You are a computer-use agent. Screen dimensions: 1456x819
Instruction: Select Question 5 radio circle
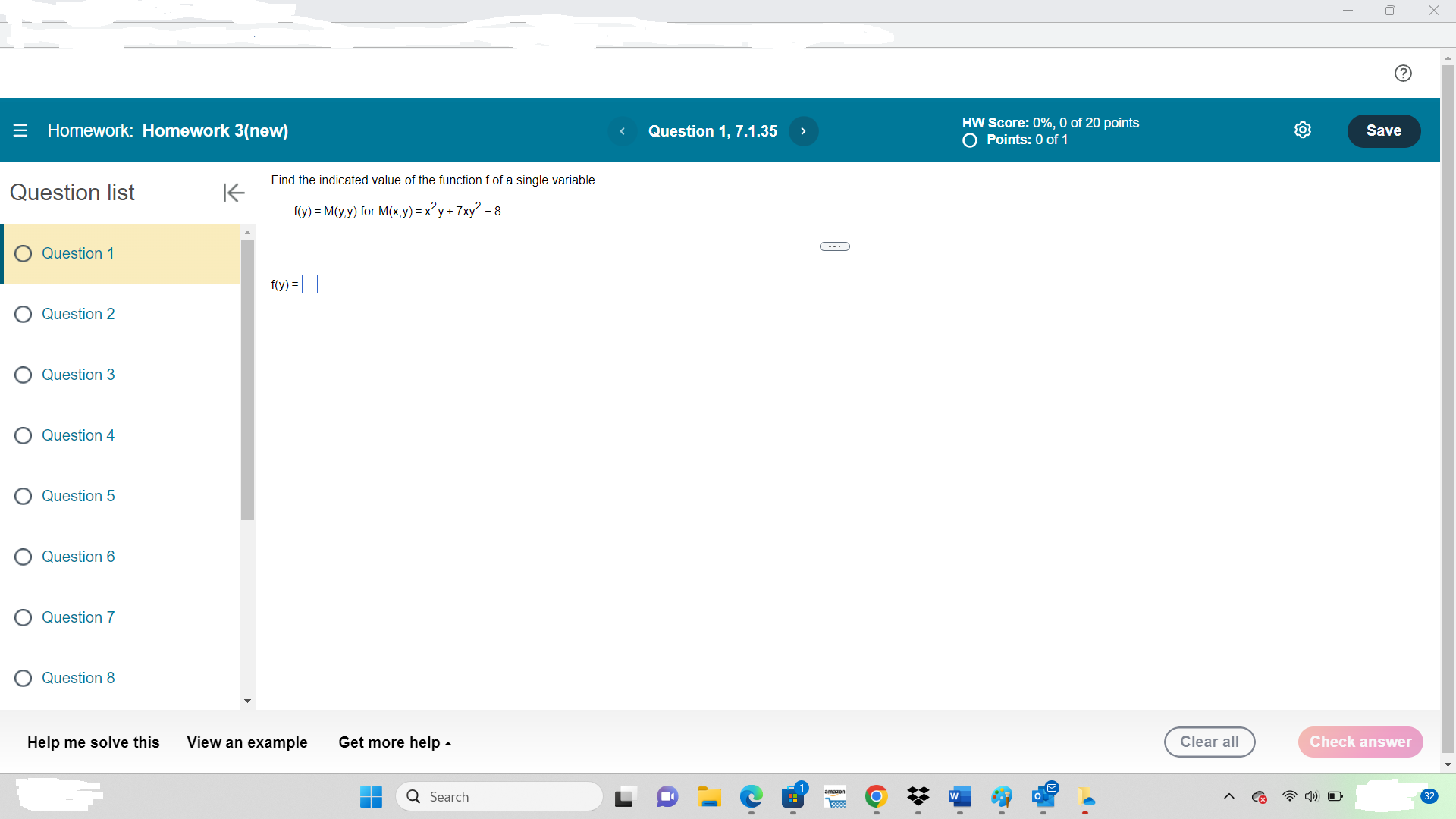point(24,496)
